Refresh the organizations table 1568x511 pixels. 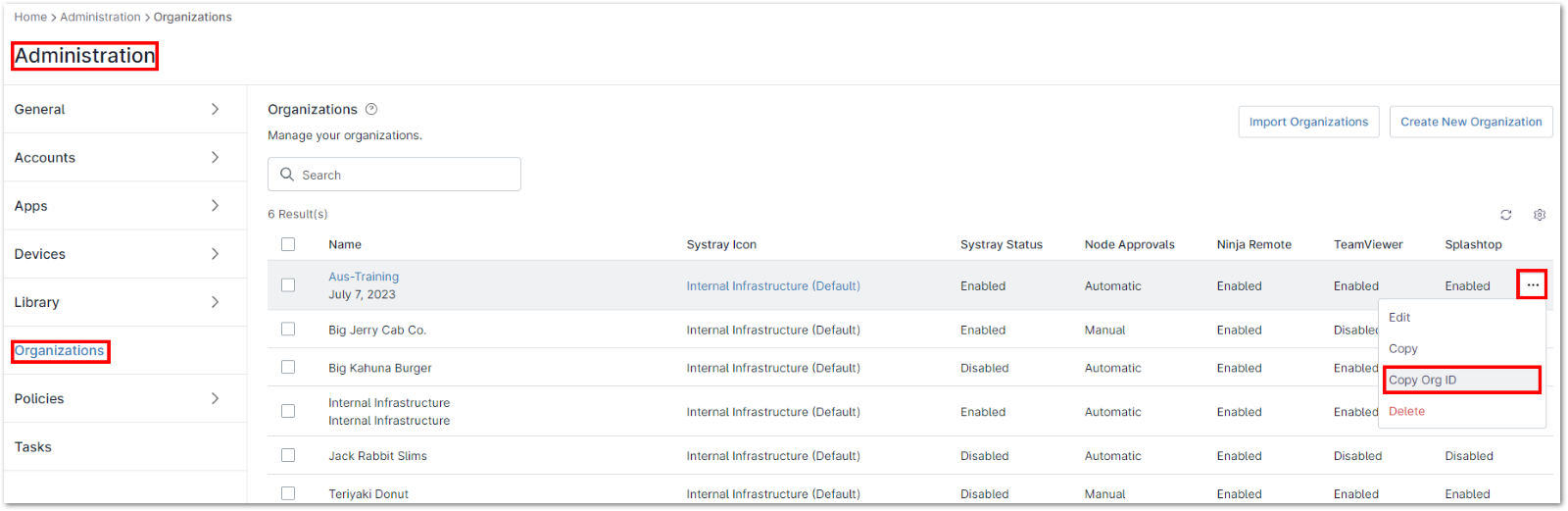(x=1506, y=215)
